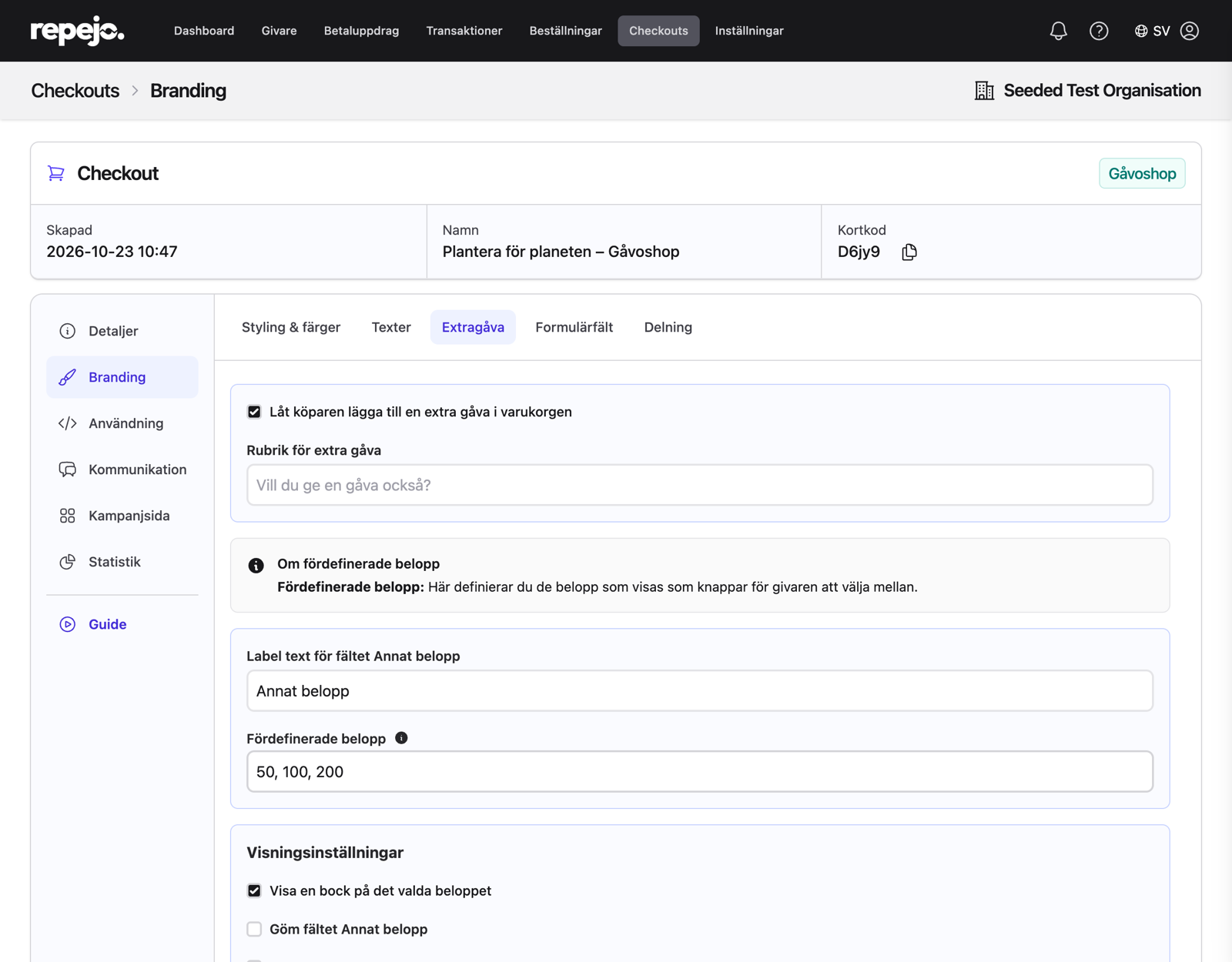Focus the Rubrik för extra gåva field
1232x962 pixels.
pos(700,485)
